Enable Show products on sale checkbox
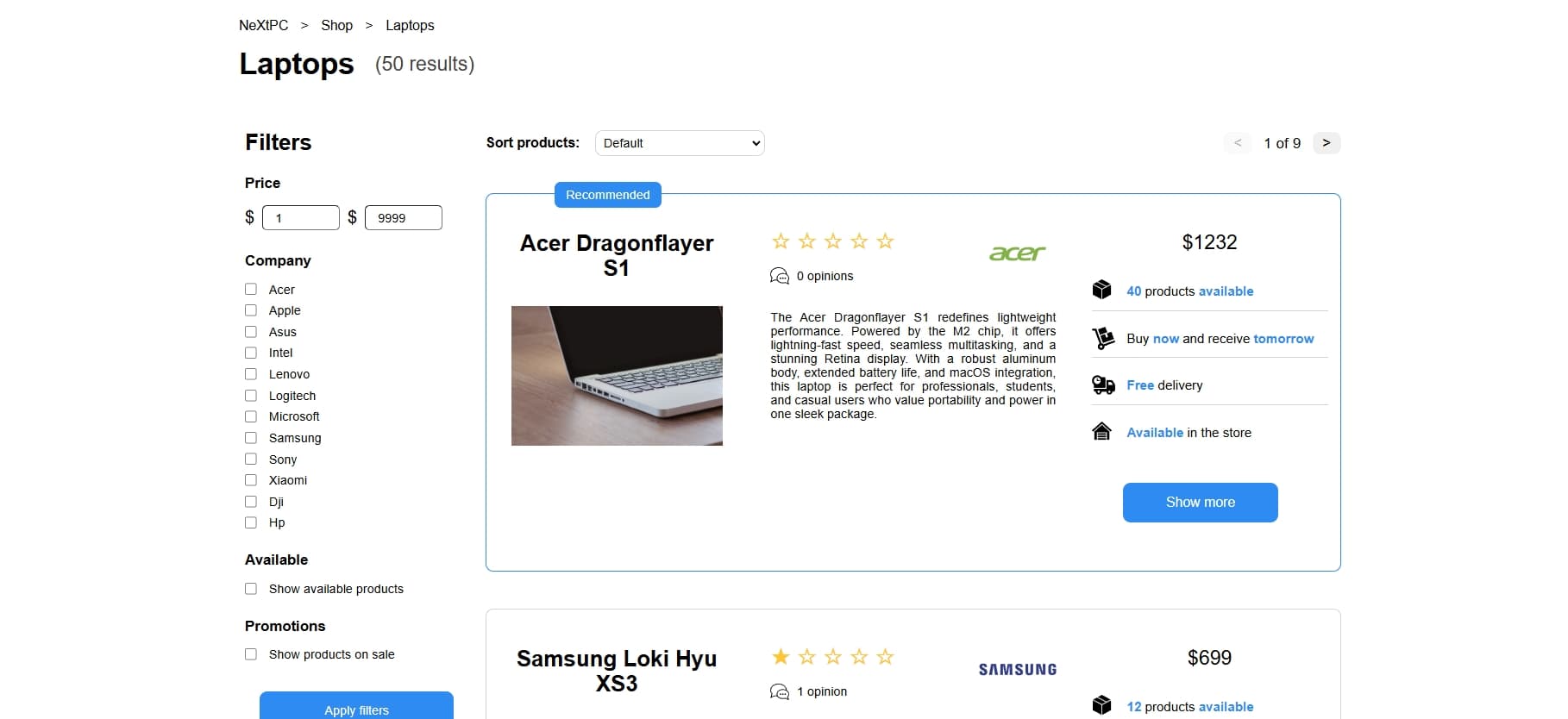1568x719 pixels. (251, 654)
